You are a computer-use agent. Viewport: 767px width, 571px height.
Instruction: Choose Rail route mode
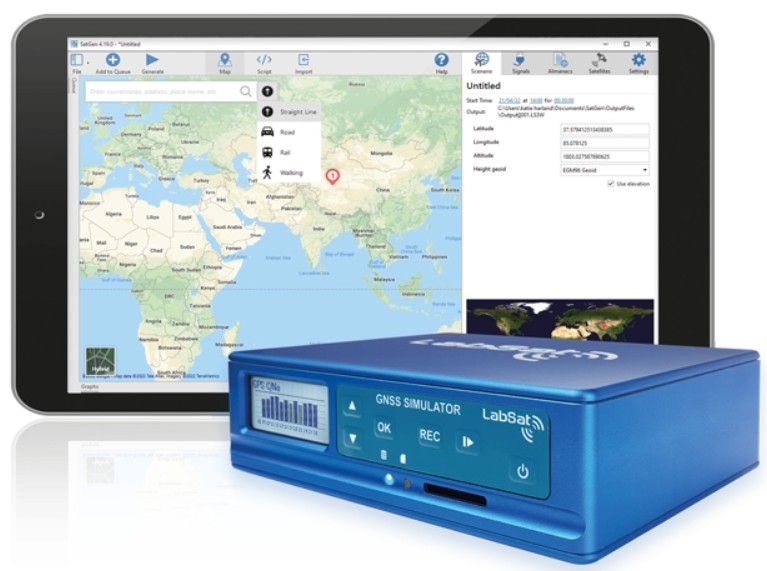pyautogui.click(x=289, y=153)
